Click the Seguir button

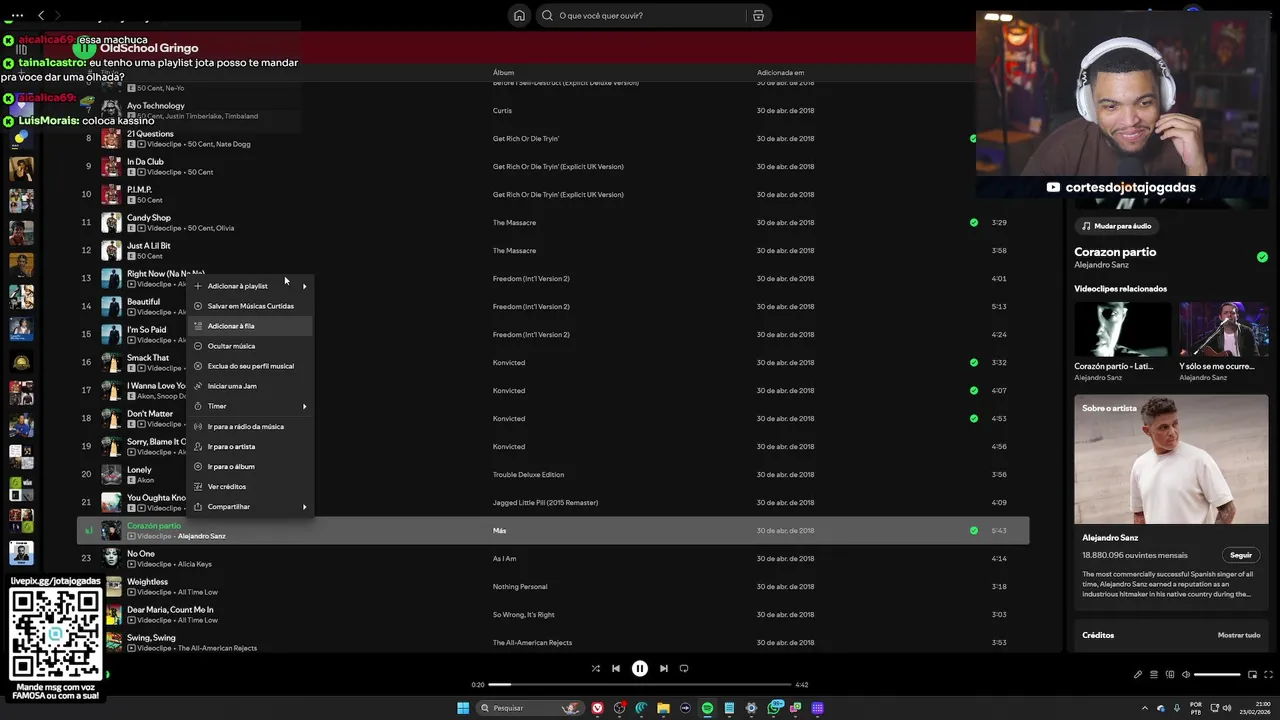(x=1241, y=555)
